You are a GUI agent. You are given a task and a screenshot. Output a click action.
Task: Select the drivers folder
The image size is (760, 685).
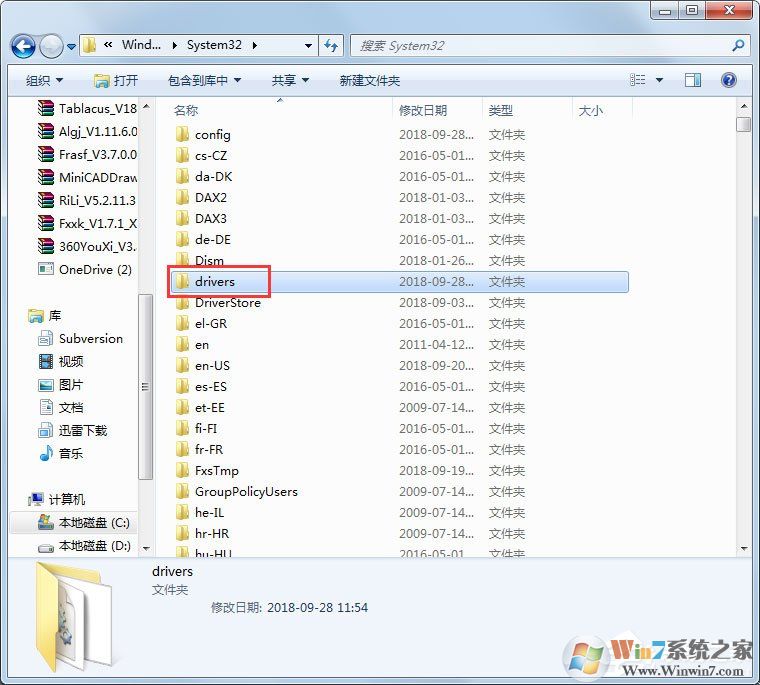[399, 282]
